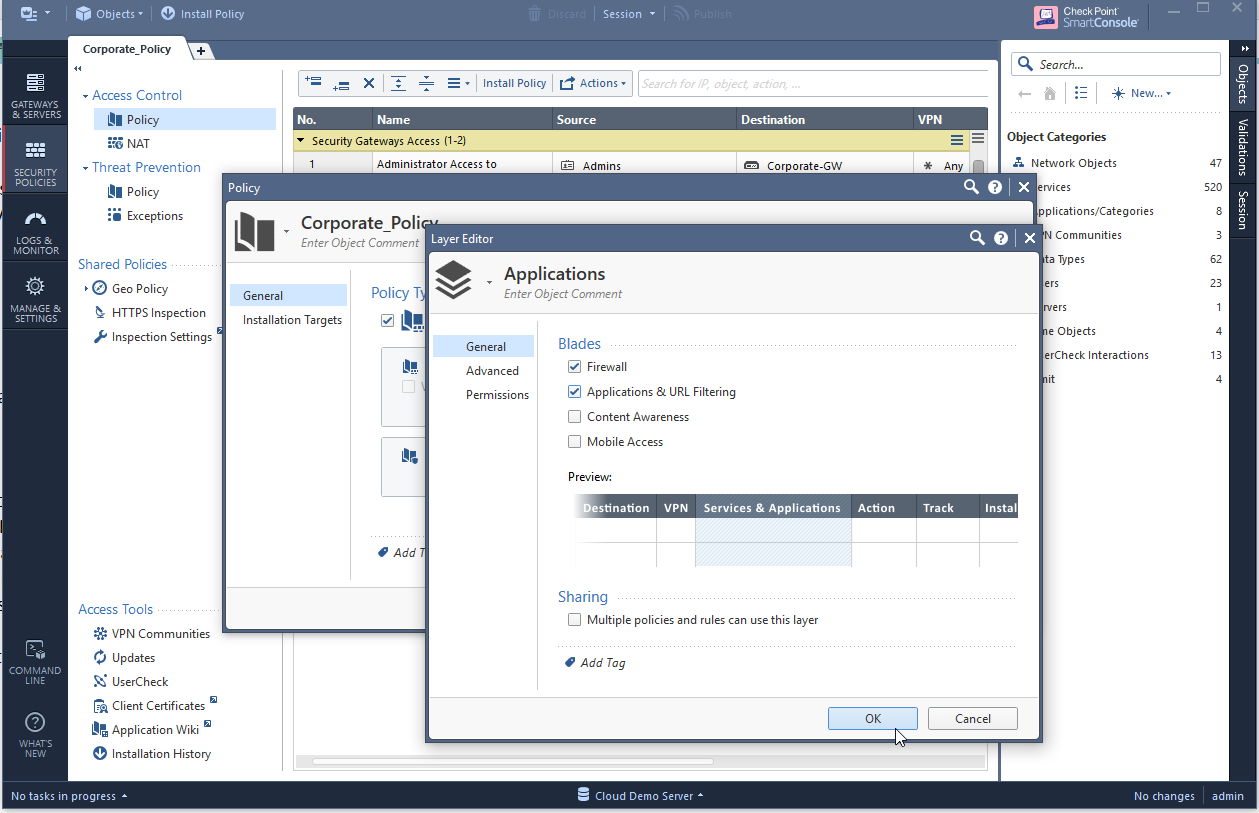This screenshot has width=1259, height=813.
Task: Switch to the Session side tab
Action: [x=1244, y=210]
